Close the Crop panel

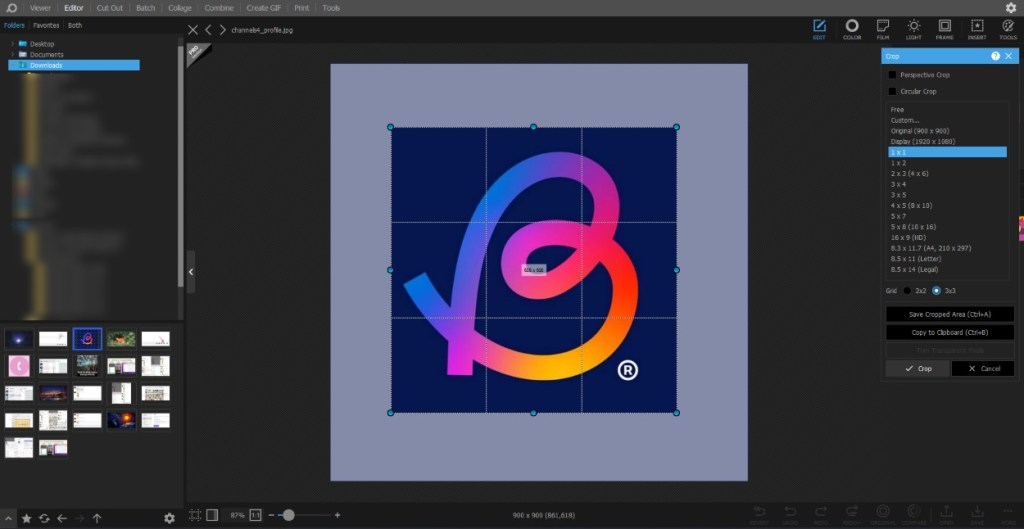tap(1008, 56)
